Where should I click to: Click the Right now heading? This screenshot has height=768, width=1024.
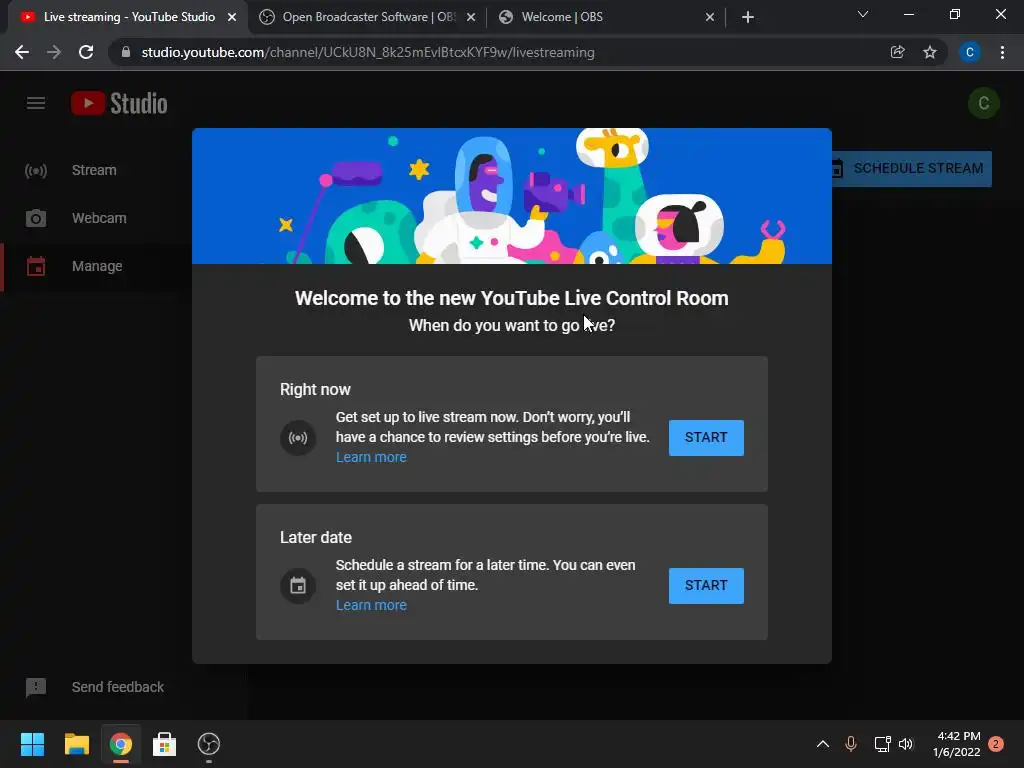click(315, 390)
